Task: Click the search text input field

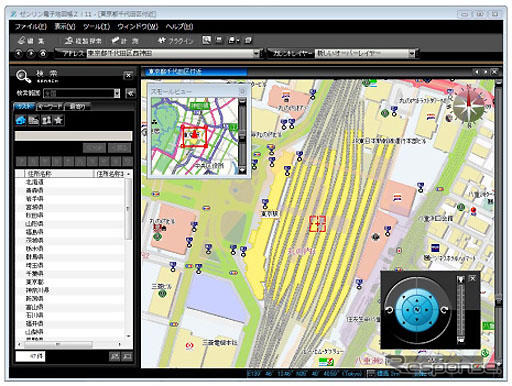Action: click(73, 136)
